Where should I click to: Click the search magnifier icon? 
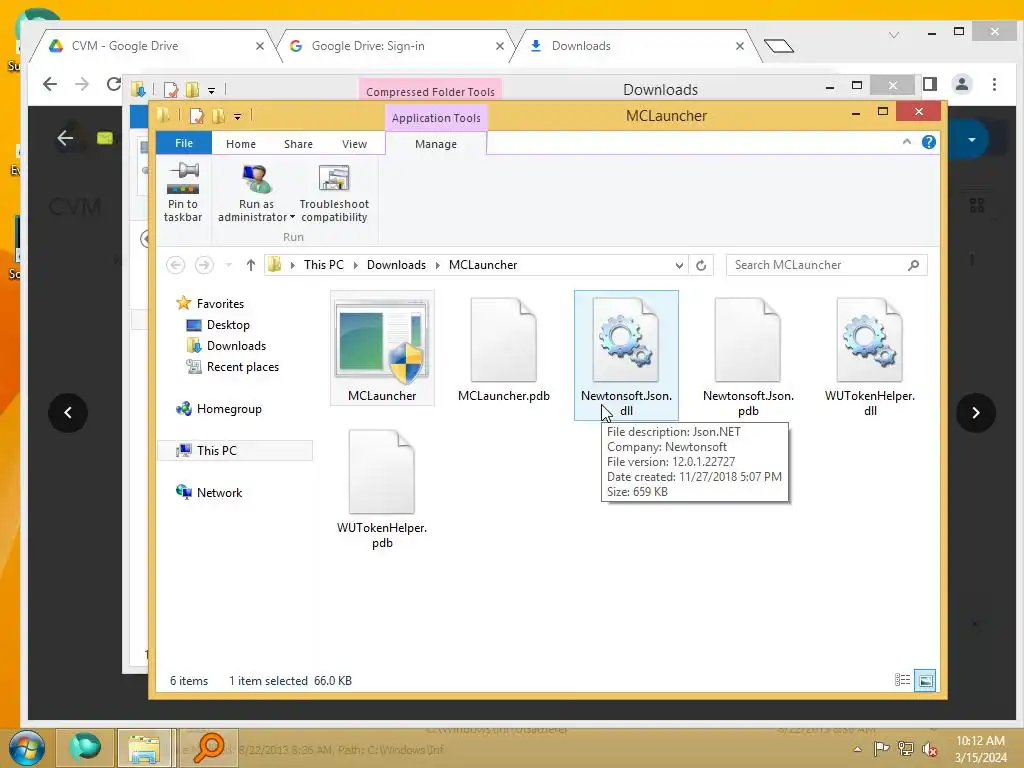point(914,264)
